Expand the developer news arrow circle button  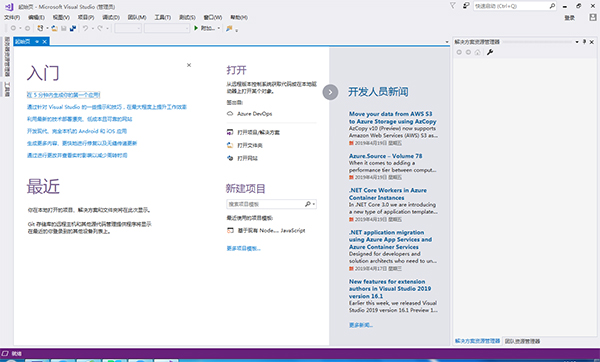pyautogui.click(x=330, y=92)
